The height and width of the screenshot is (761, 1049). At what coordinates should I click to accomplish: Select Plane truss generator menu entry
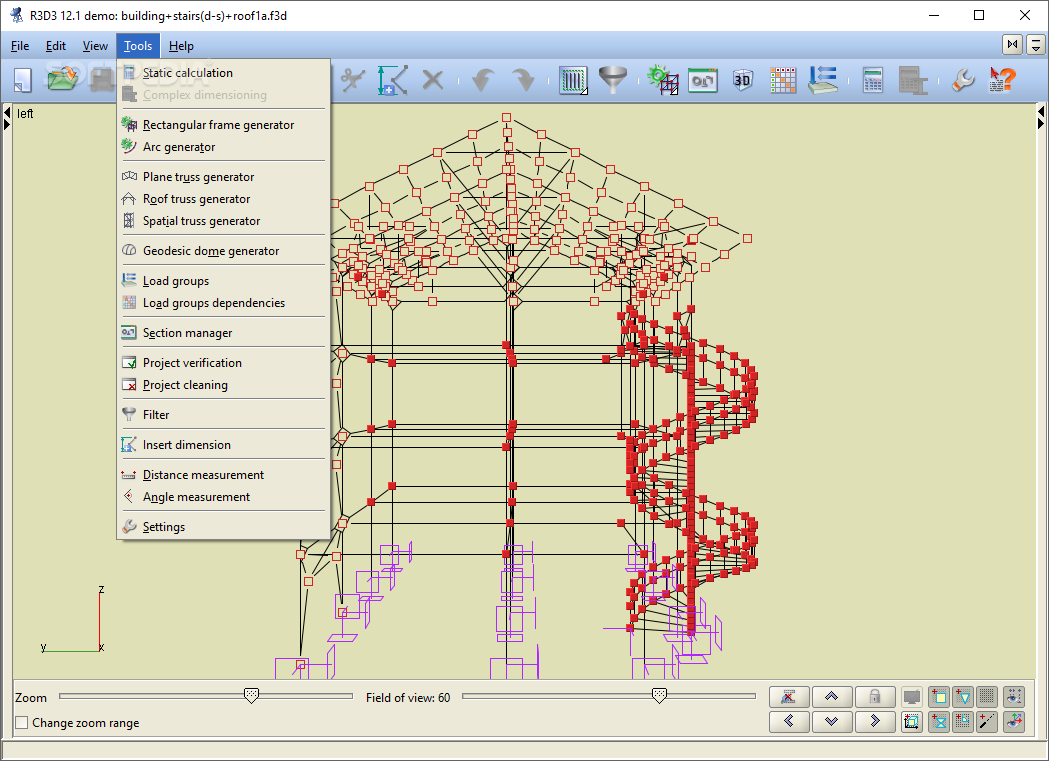point(223,177)
